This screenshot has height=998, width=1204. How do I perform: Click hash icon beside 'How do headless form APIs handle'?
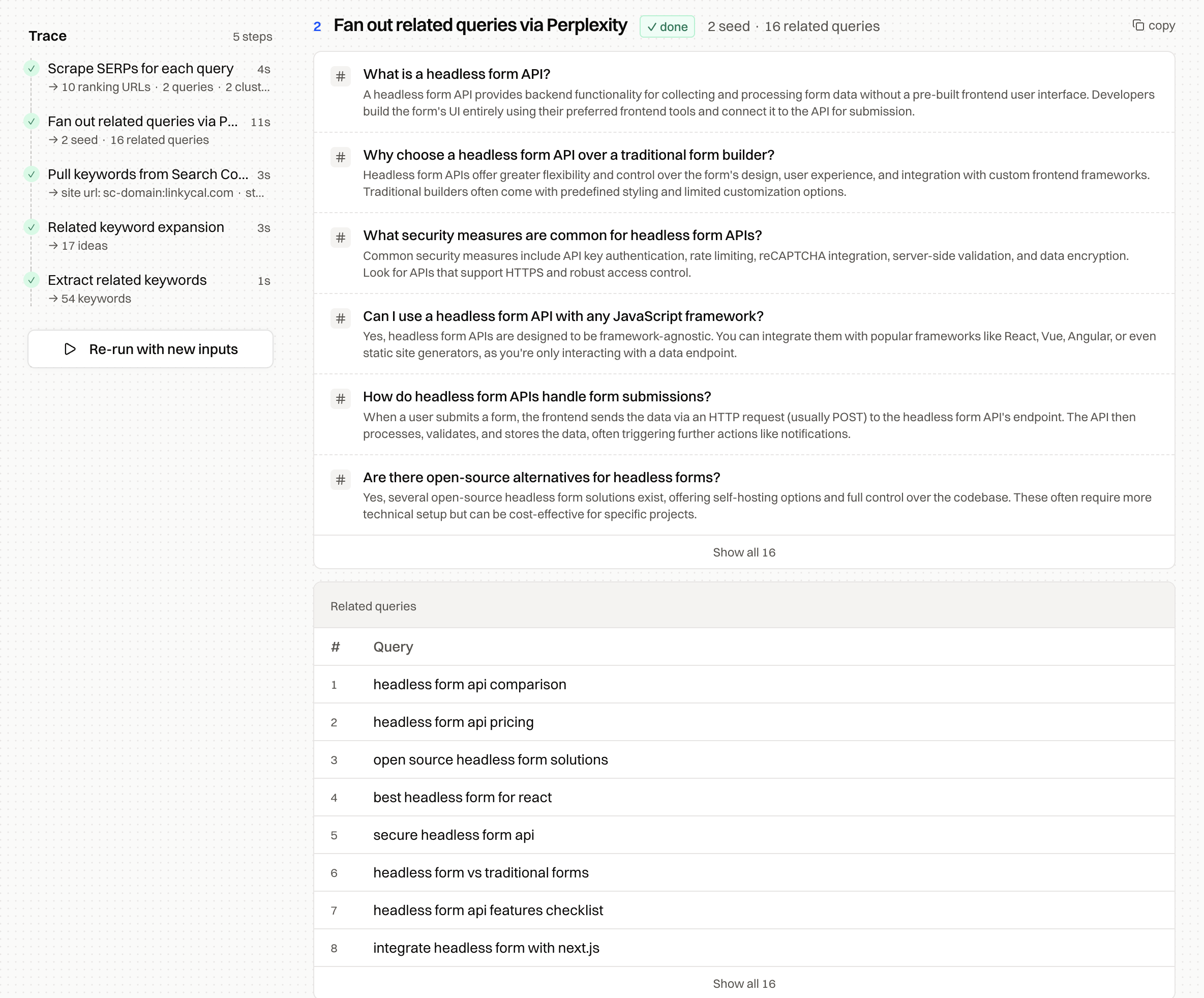coord(341,399)
